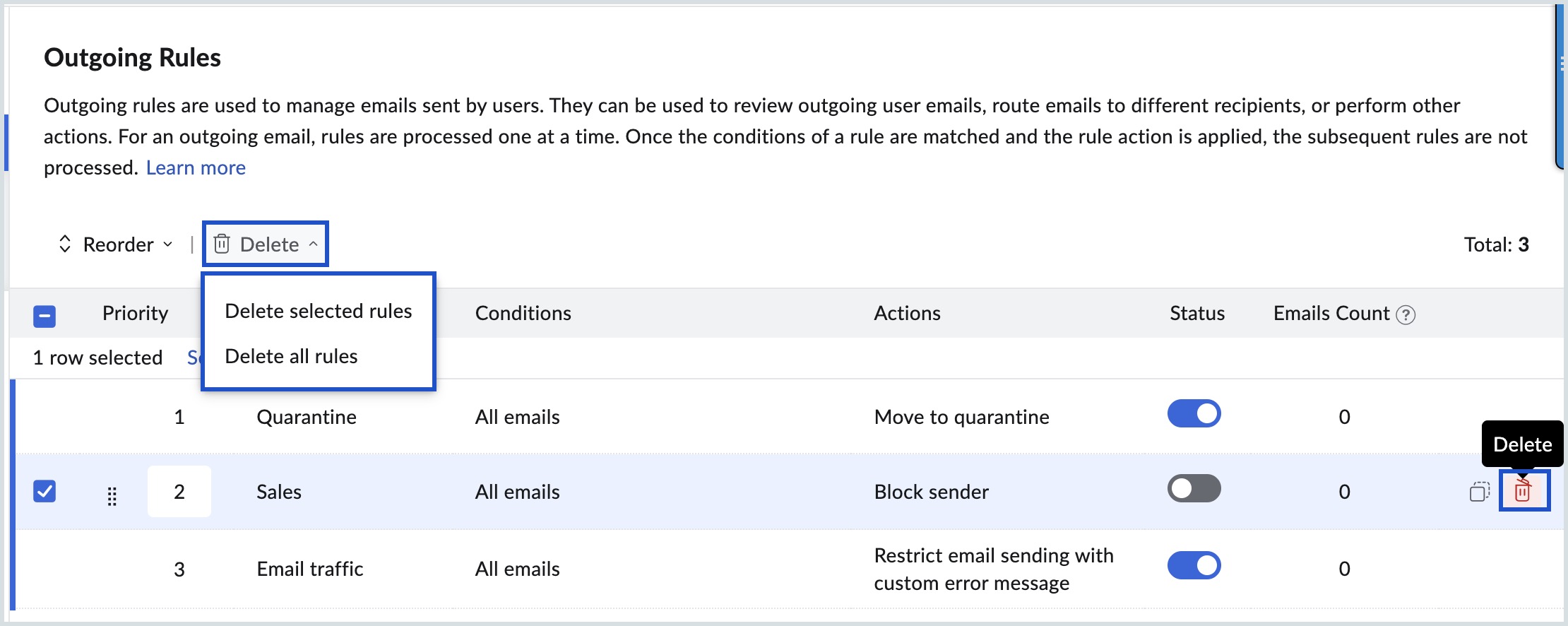Viewport: 1568px width, 626px height.
Task: Click the 1 row selected label
Action: pyautogui.click(x=97, y=358)
